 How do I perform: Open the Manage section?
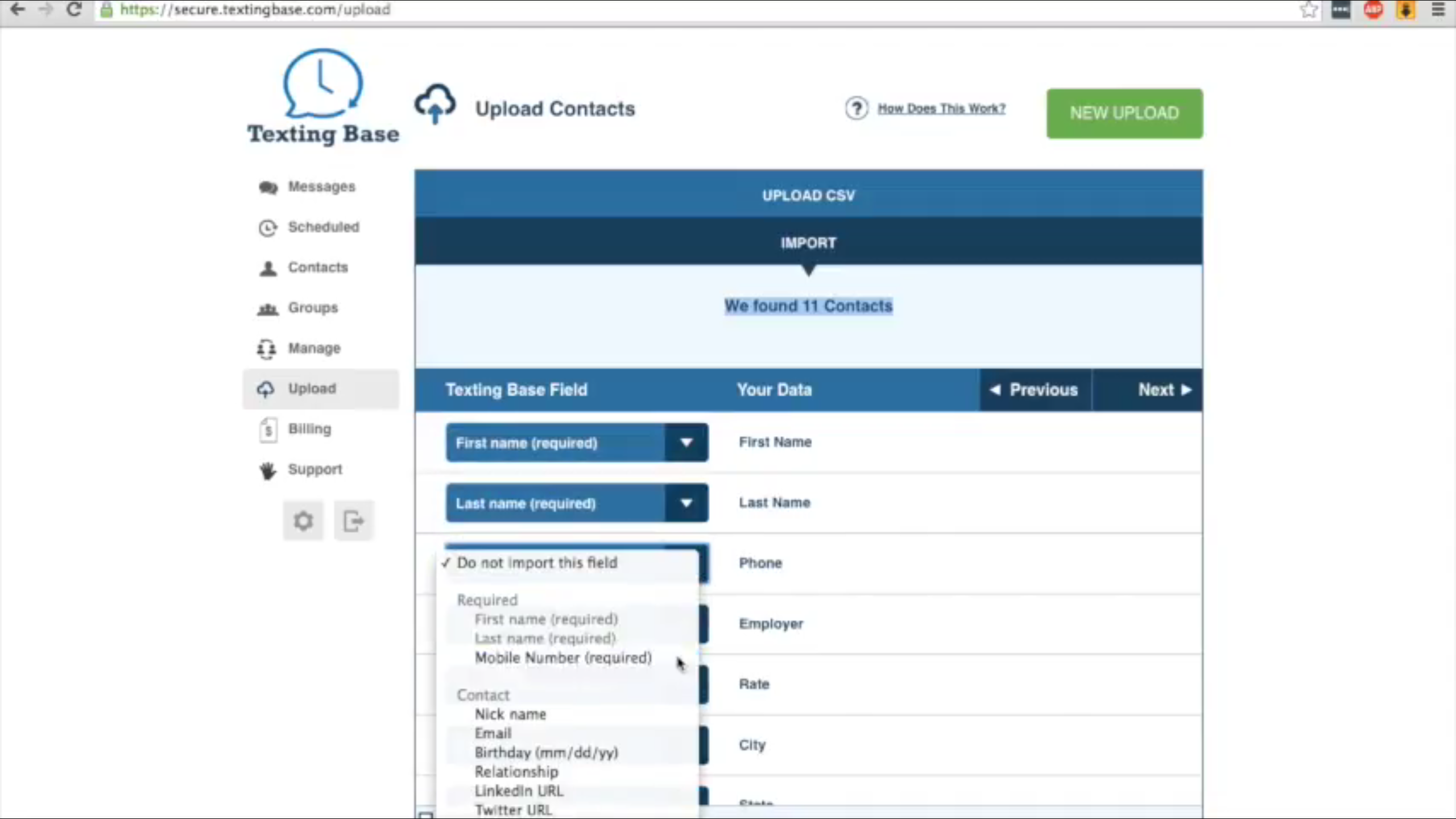pyautogui.click(x=314, y=348)
